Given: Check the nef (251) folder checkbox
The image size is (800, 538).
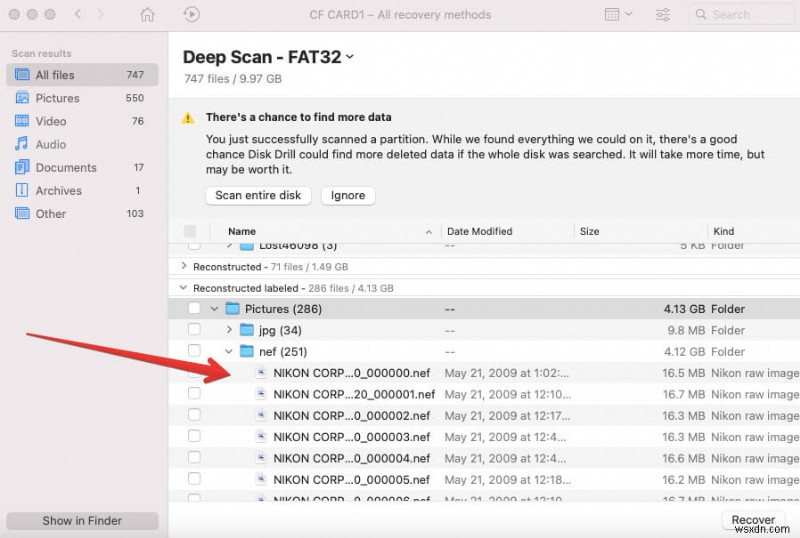Looking at the screenshot, I should [x=194, y=351].
